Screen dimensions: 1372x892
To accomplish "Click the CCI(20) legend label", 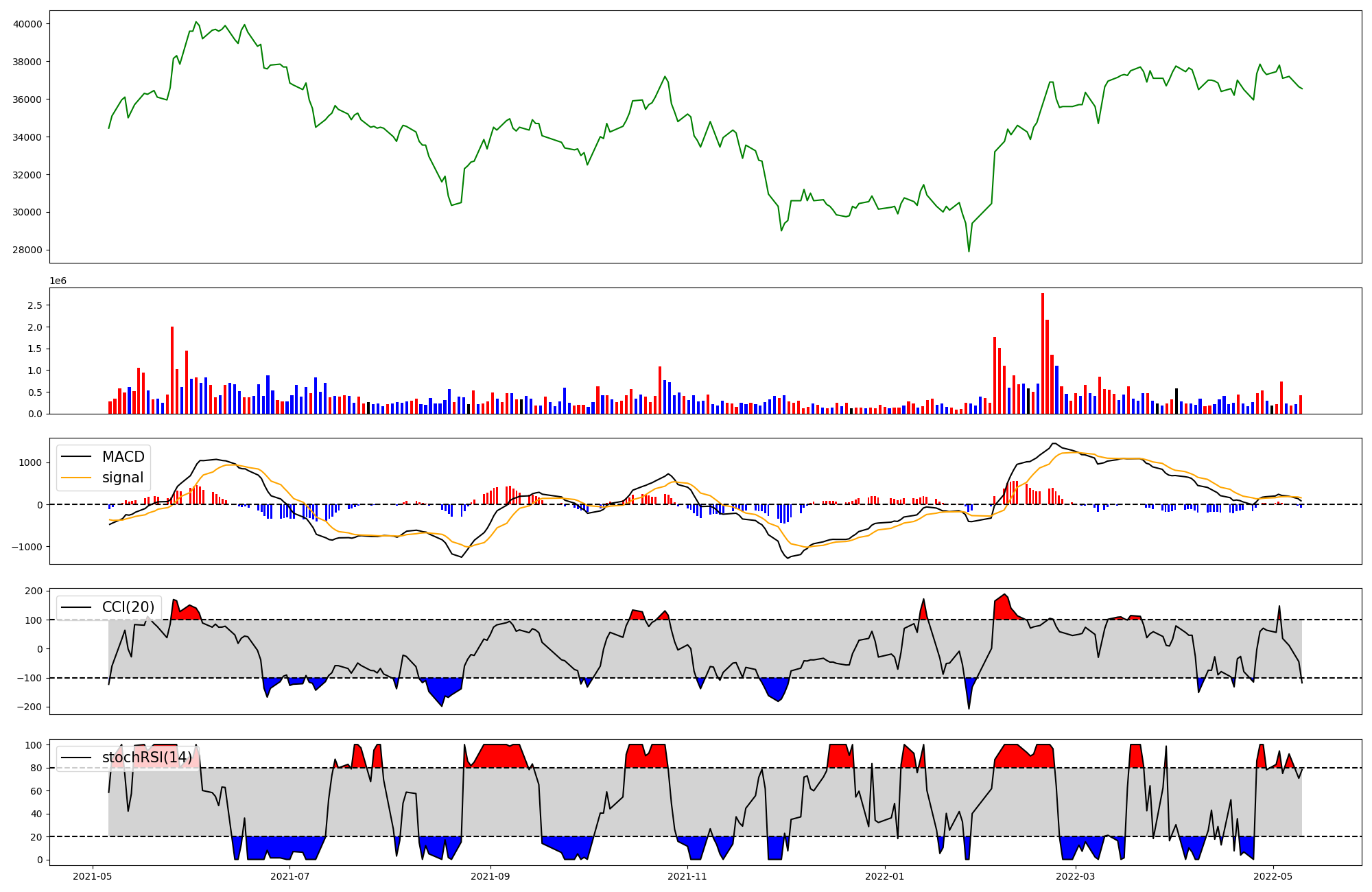I will click(x=128, y=607).
